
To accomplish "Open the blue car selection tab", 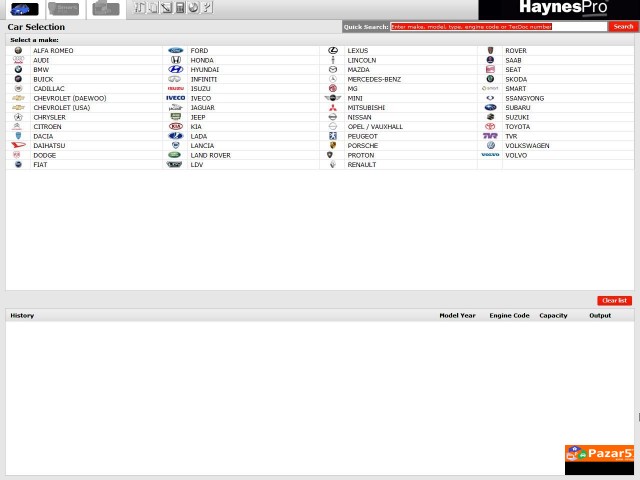I will pos(23,9).
